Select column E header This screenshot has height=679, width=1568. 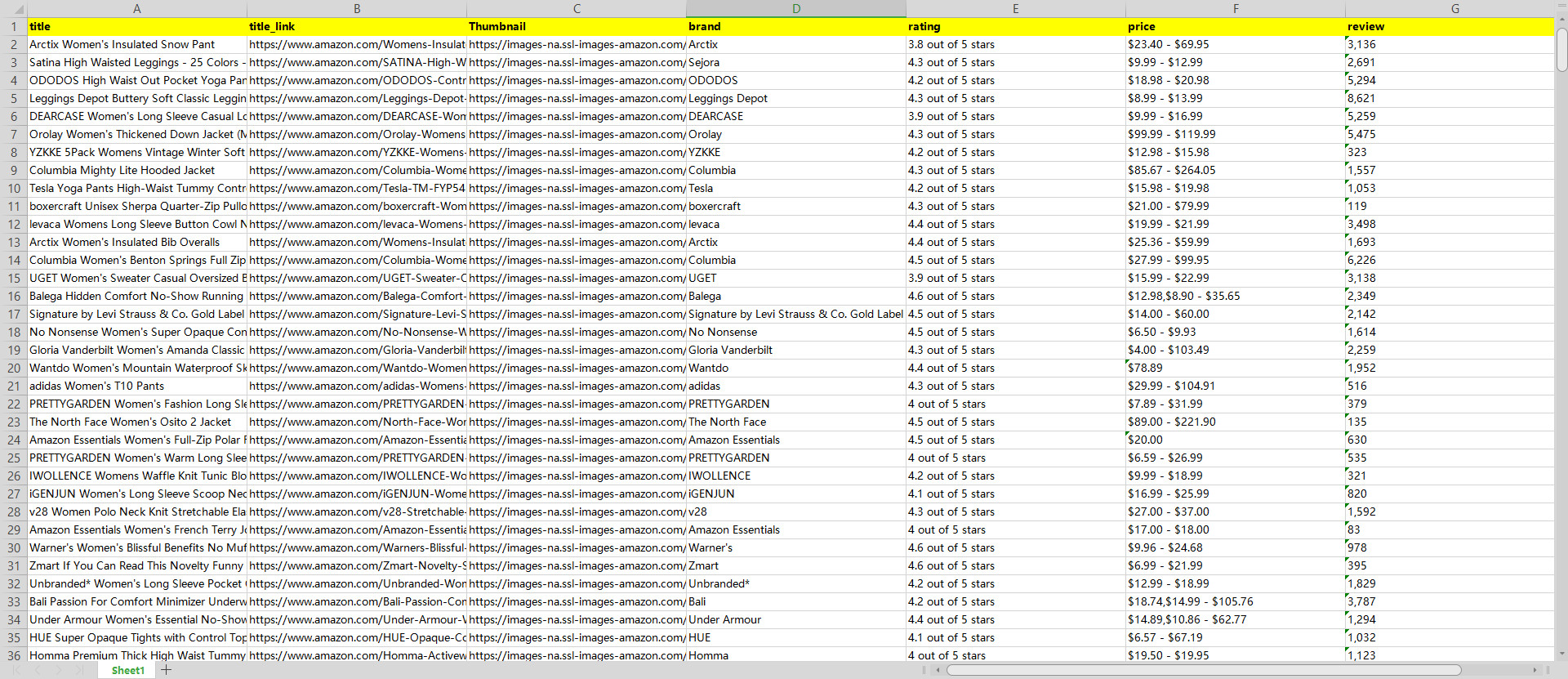point(1016,8)
